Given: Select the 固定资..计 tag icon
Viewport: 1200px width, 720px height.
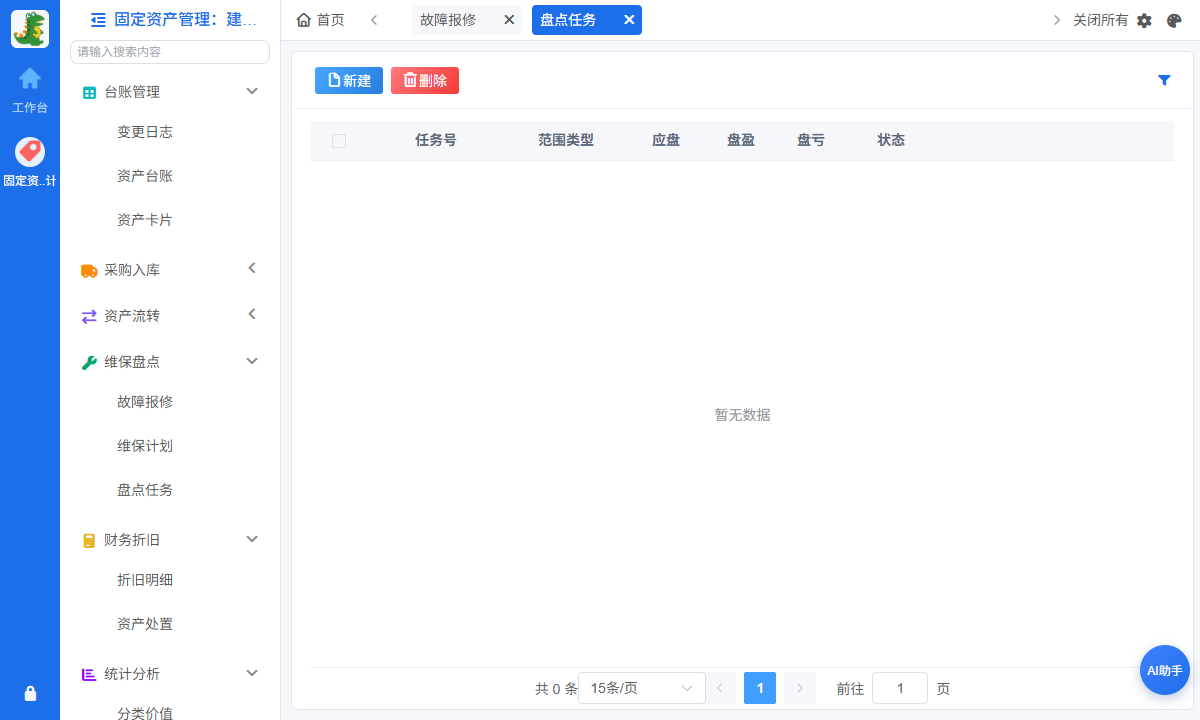Looking at the screenshot, I should point(30,152).
